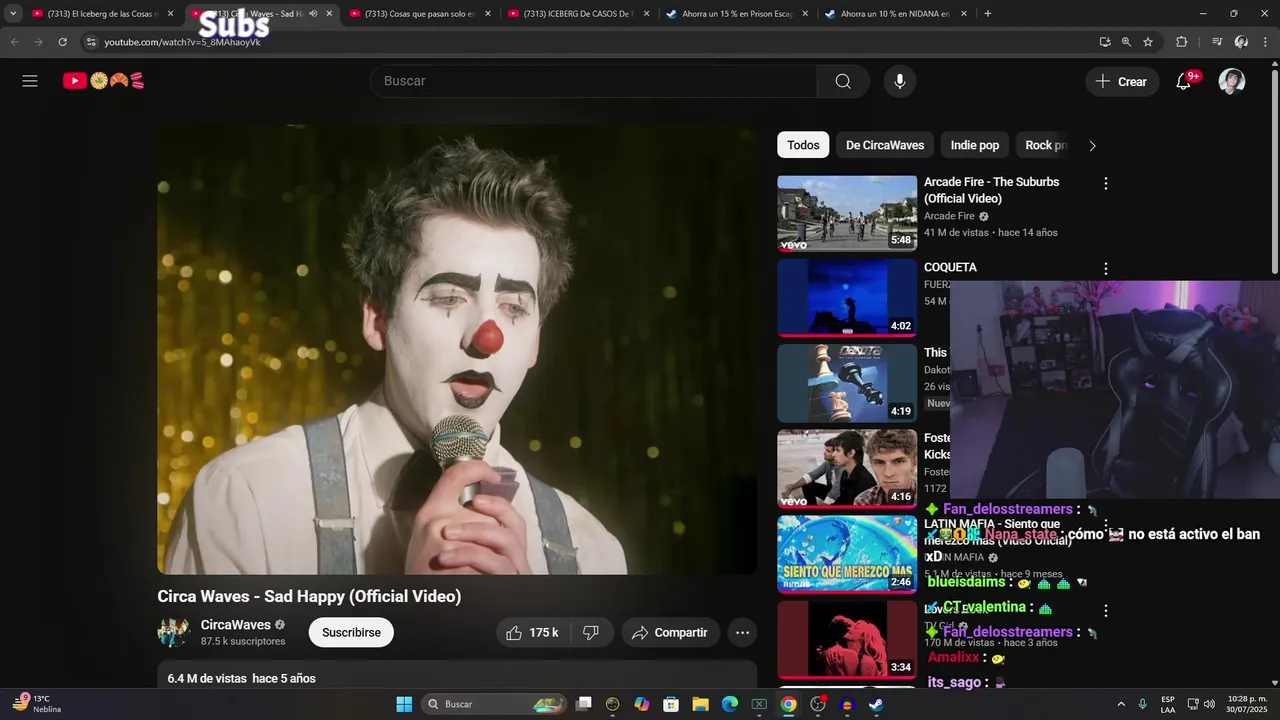Open options for Arcade Fire video

(x=1106, y=183)
